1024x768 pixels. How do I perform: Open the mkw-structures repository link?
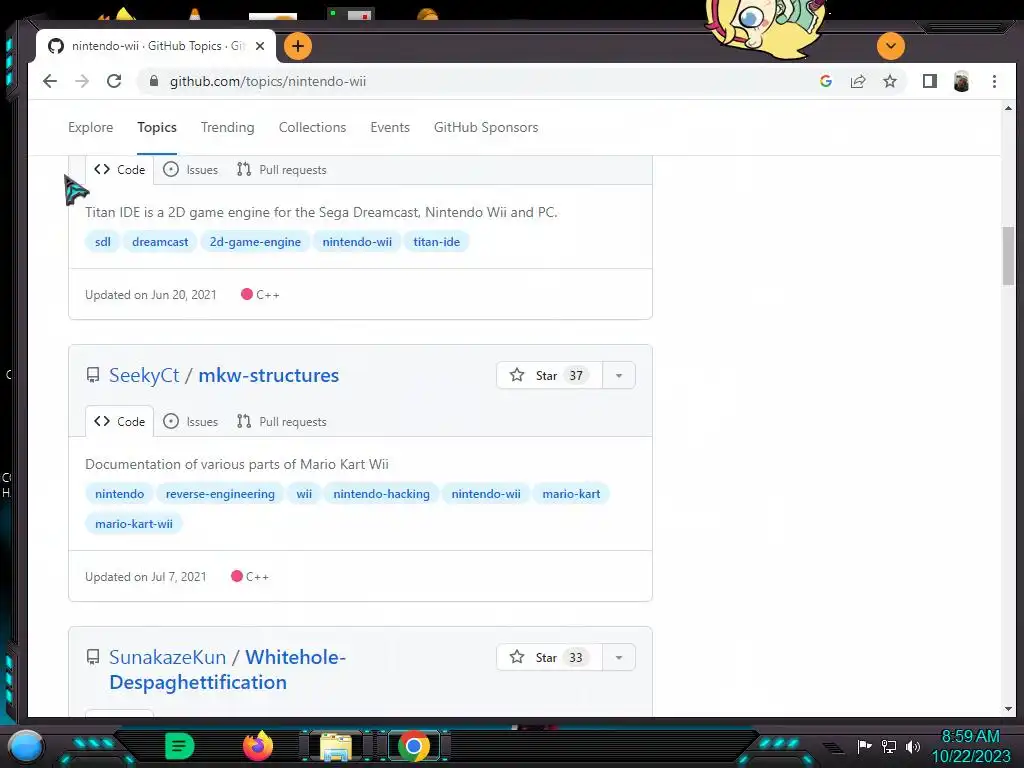click(x=268, y=376)
